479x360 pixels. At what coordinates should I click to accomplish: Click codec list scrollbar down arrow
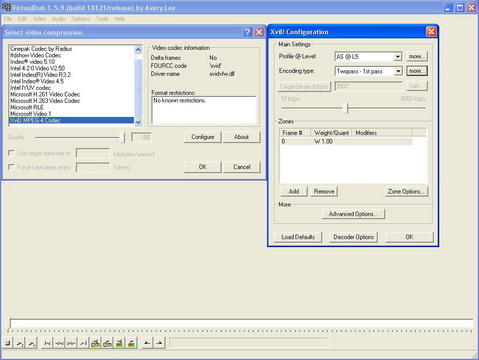(138, 122)
